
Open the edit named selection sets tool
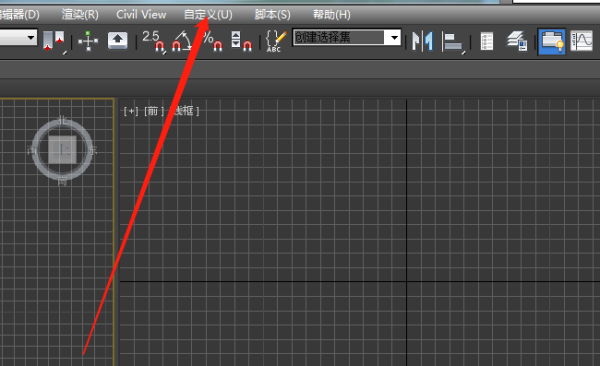click(276, 41)
